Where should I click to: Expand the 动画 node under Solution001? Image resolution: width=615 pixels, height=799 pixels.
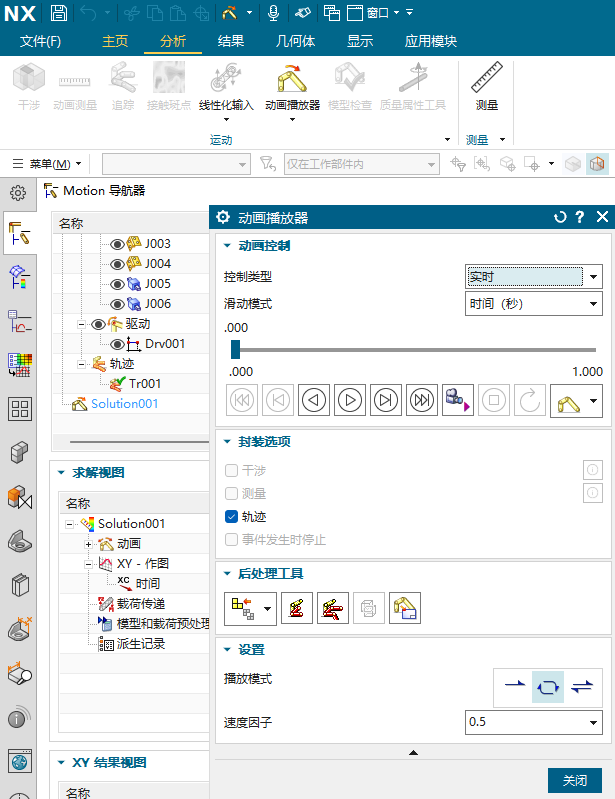coord(88,544)
